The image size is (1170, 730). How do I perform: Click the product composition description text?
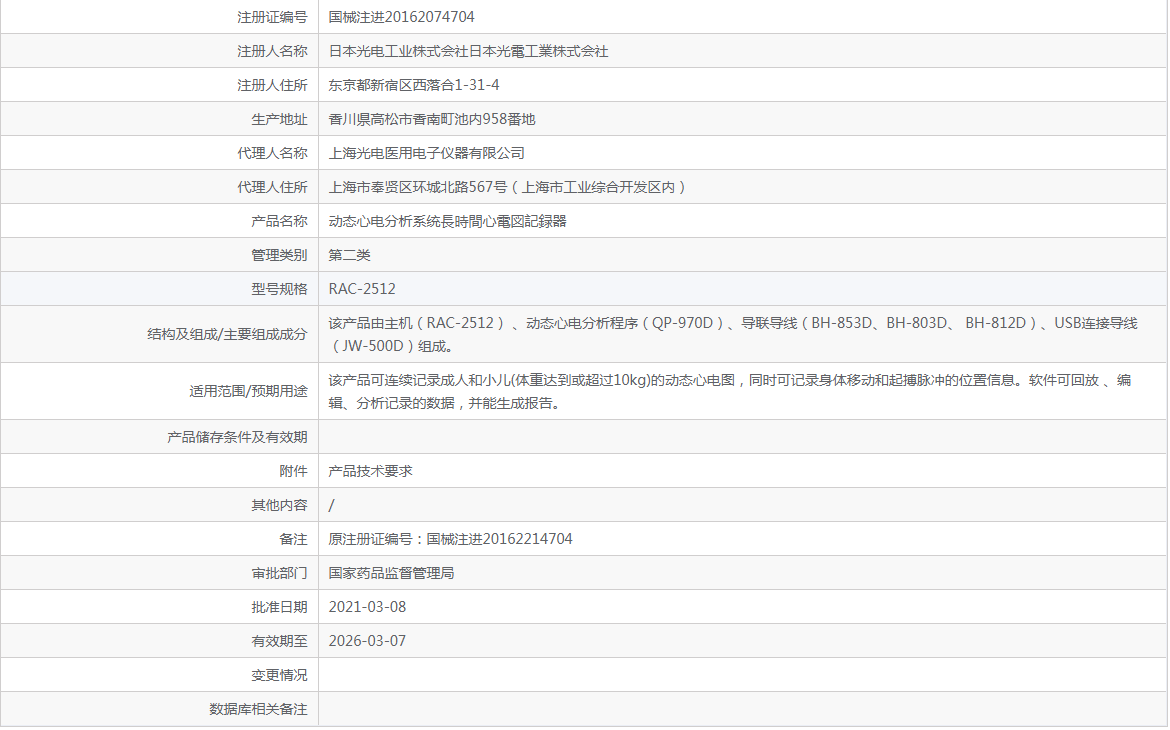click(x=733, y=334)
